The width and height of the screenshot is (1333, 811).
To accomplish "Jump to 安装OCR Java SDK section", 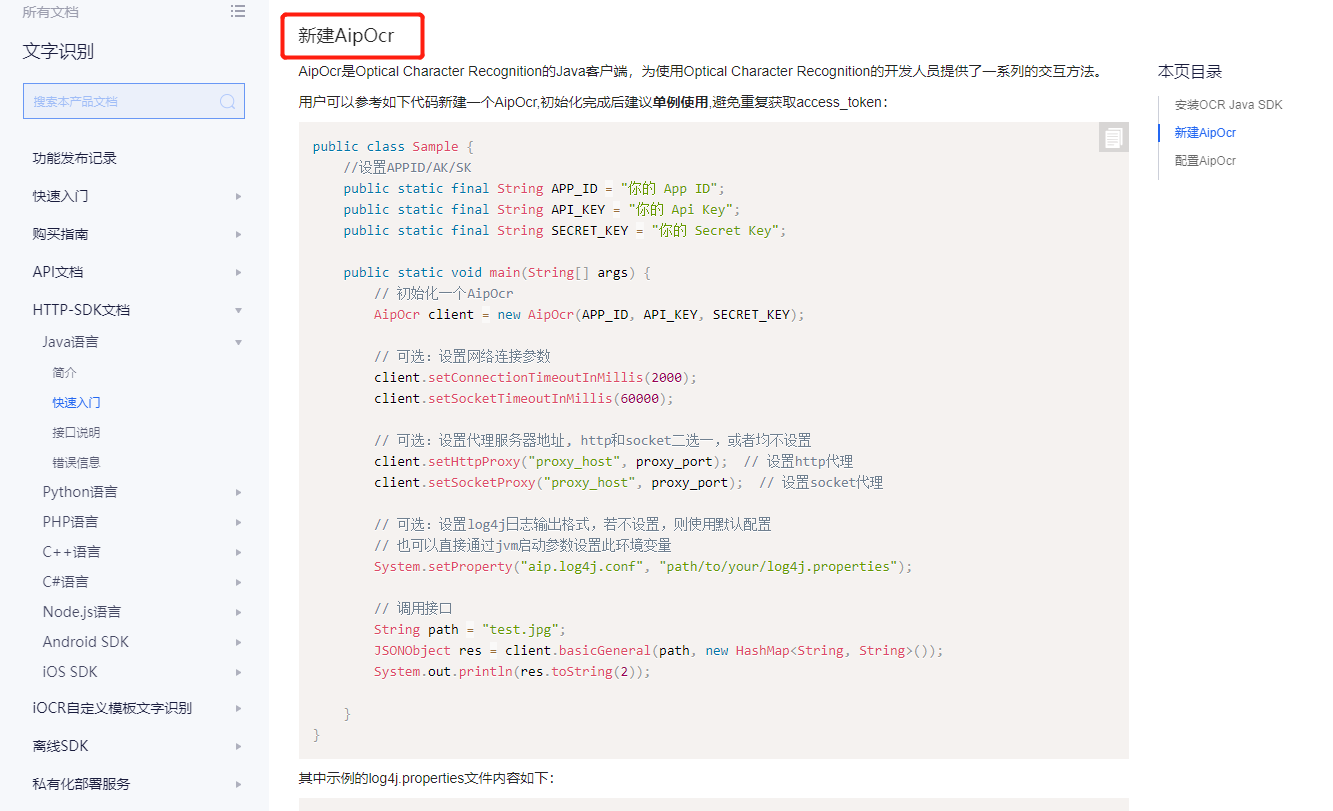I will click(1228, 105).
